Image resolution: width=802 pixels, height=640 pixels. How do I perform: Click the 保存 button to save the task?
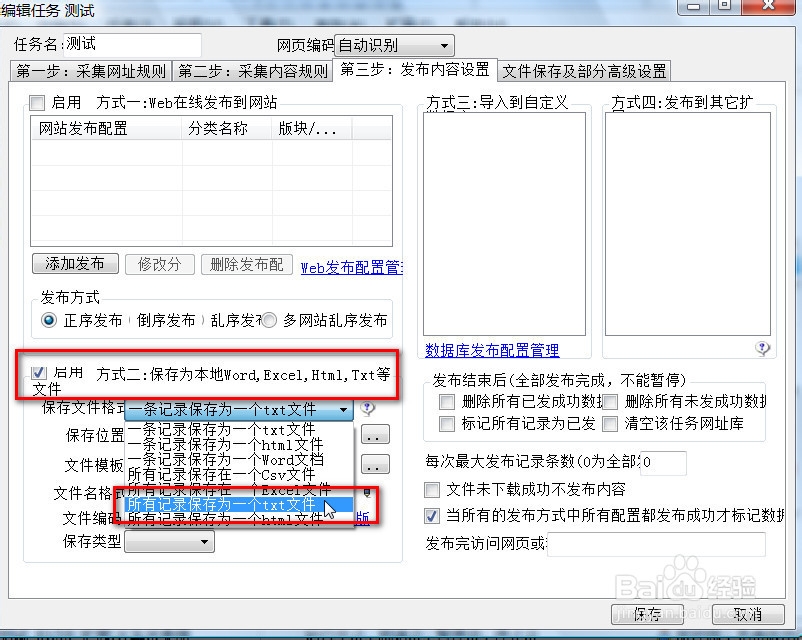646,615
